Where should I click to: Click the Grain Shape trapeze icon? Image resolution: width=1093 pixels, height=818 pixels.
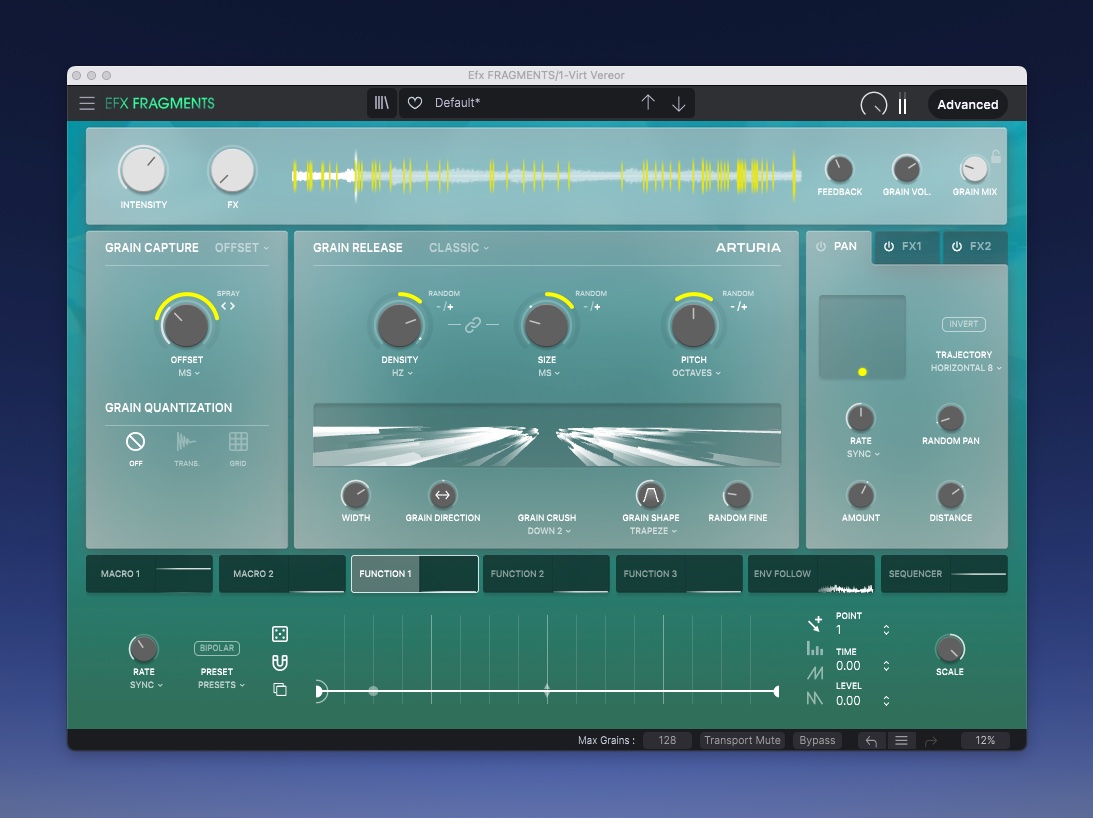650,494
